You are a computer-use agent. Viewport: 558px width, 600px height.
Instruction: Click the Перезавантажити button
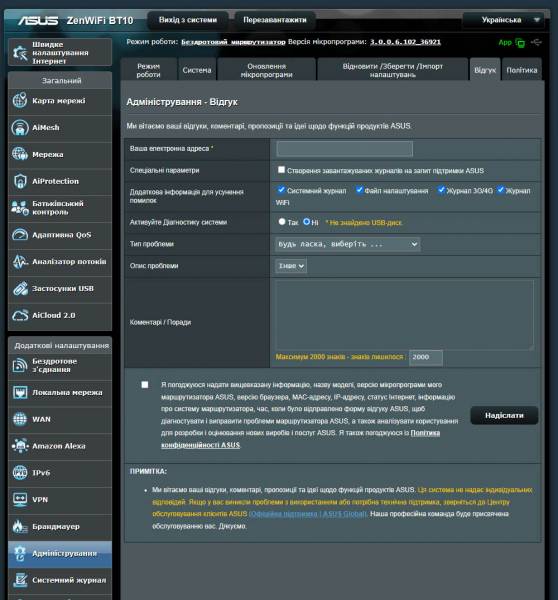tap(275, 20)
